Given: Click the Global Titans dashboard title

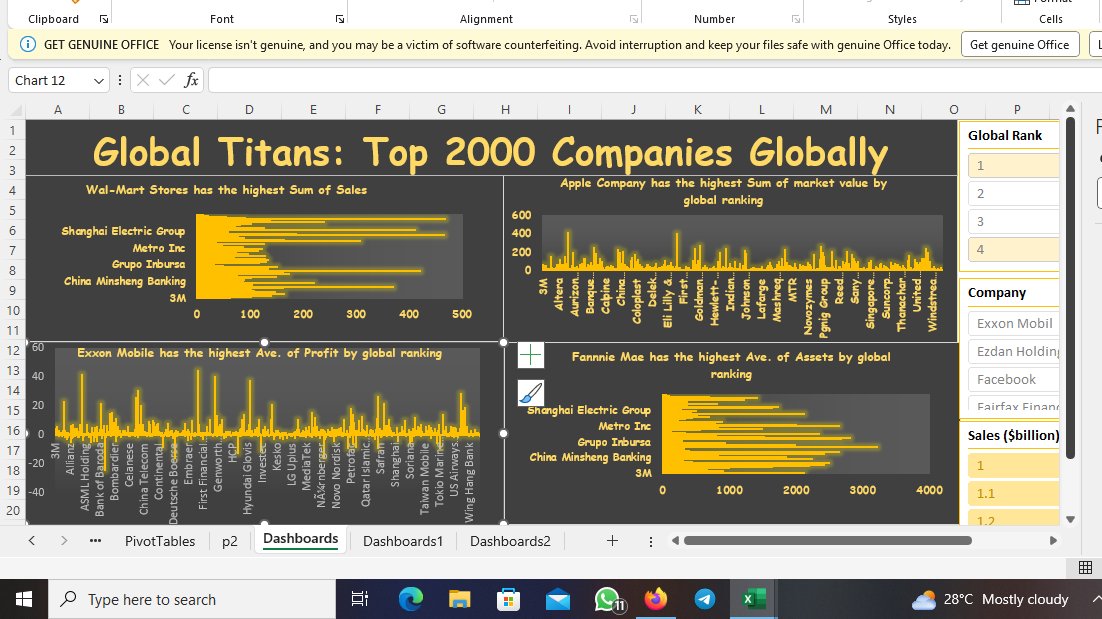Looking at the screenshot, I should click(x=491, y=152).
